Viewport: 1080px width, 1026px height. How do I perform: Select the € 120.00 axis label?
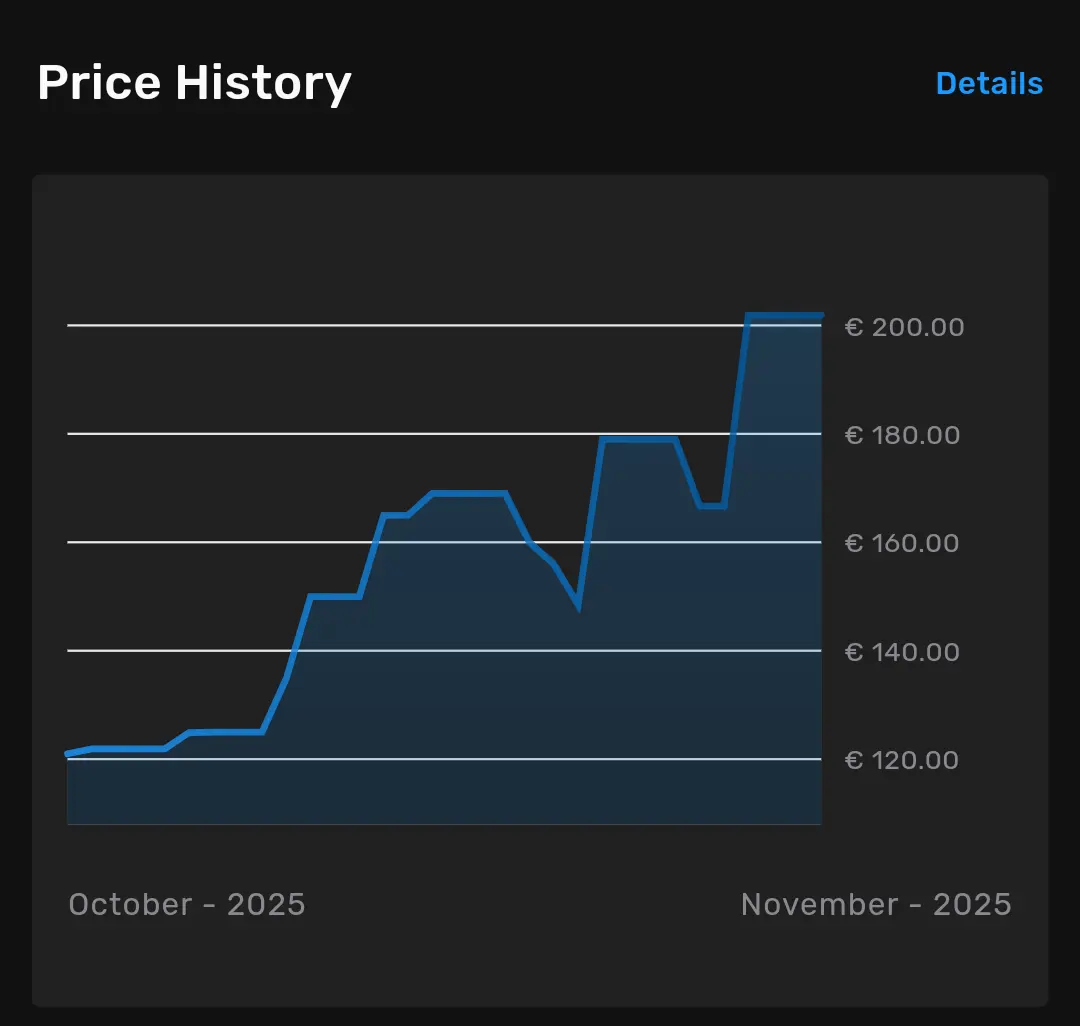[902, 760]
